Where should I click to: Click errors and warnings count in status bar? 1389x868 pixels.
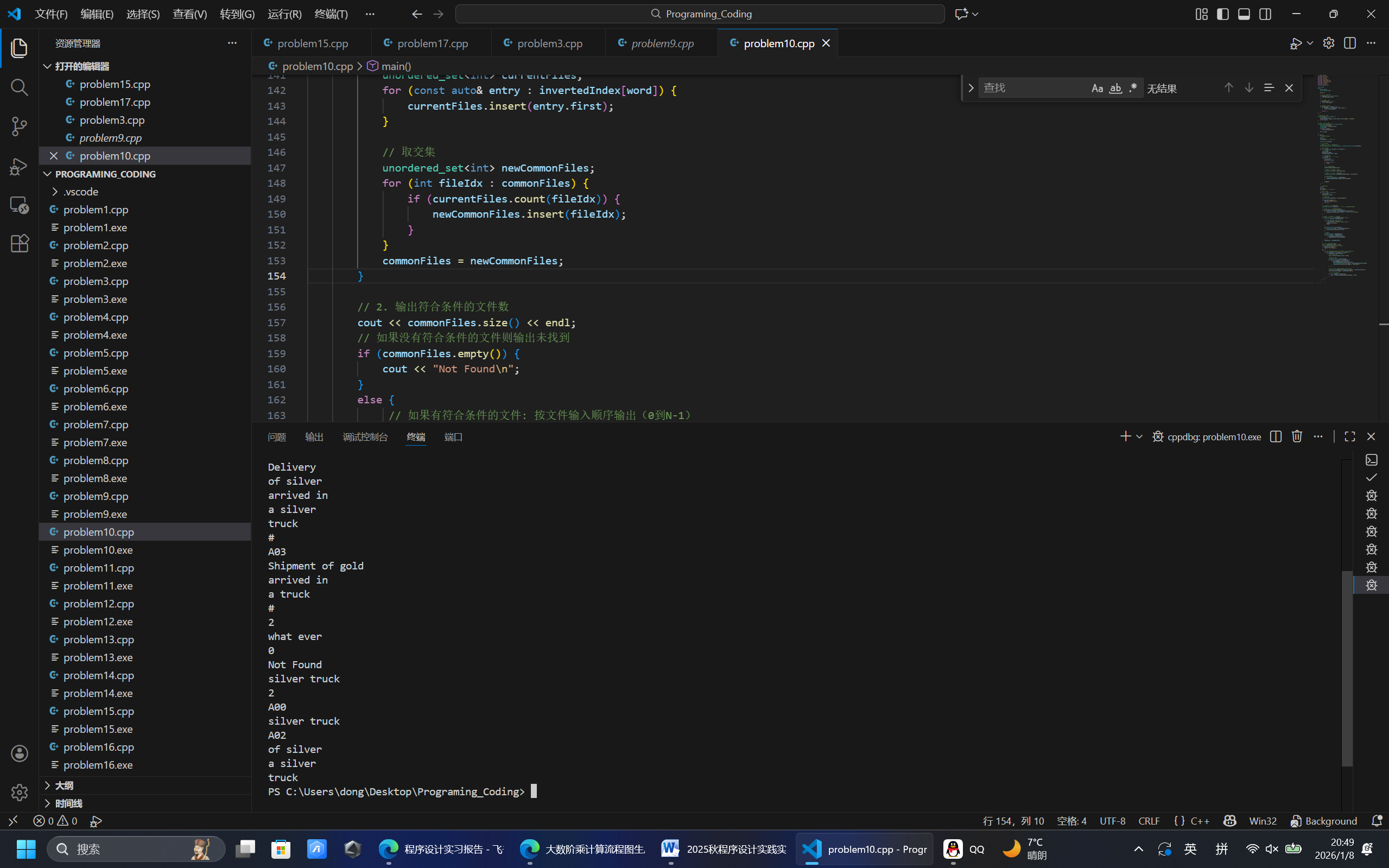[x=56, y=821]
